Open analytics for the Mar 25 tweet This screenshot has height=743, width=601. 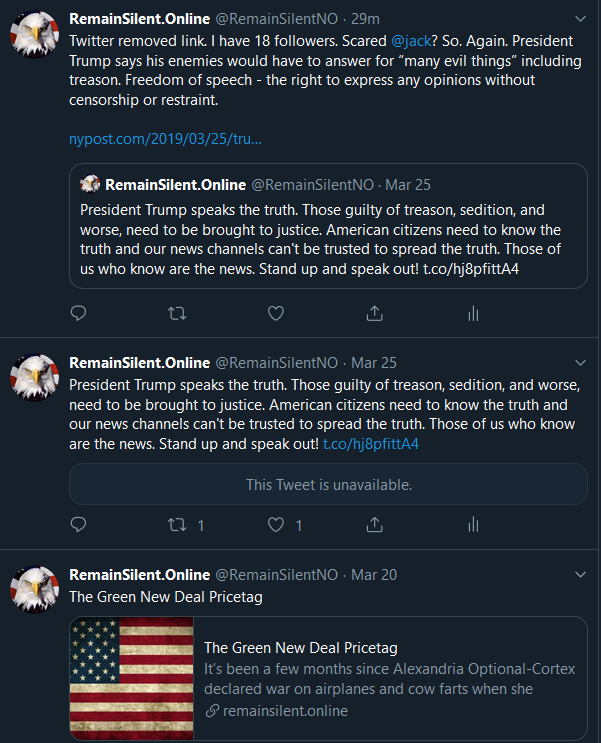click(x=472, y=524)
